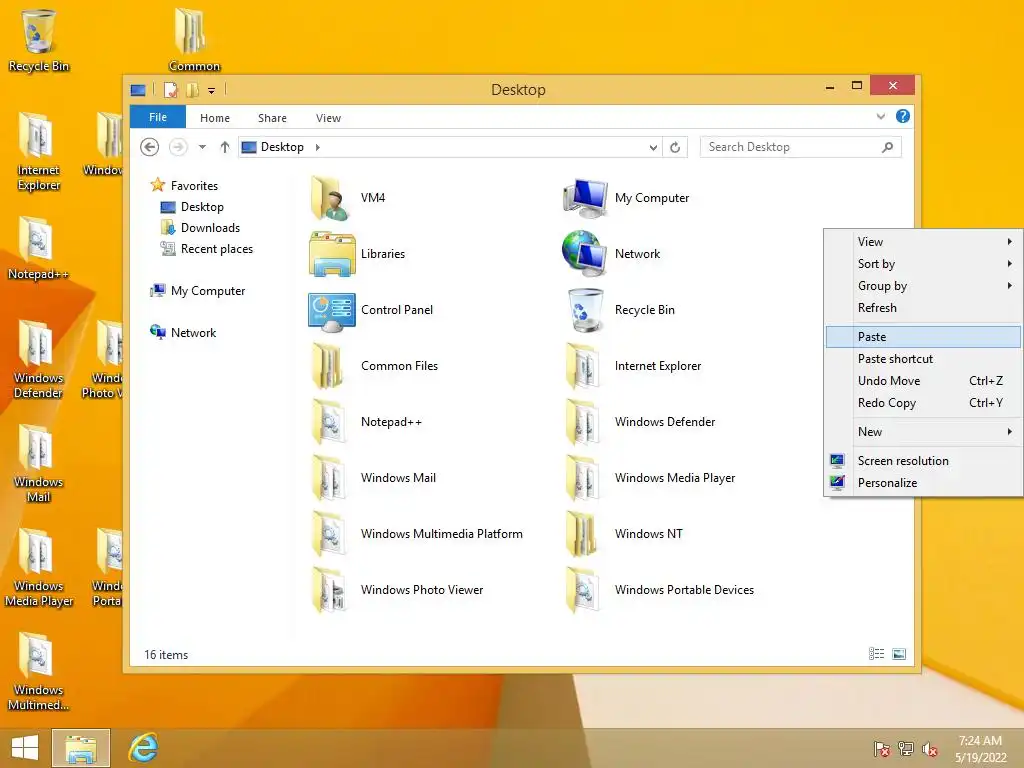
Task: Select Windows Defender folder on the desktop
Action: (38, 359)
